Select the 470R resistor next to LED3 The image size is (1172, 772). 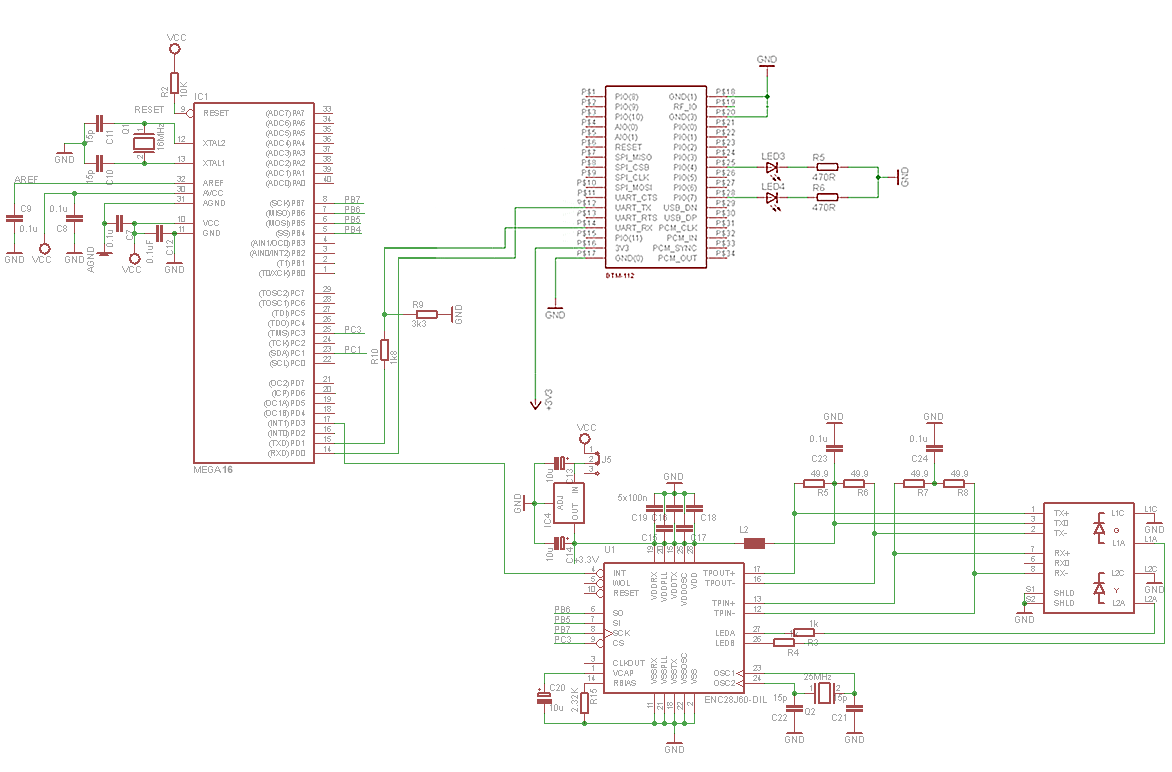point(827,167)
